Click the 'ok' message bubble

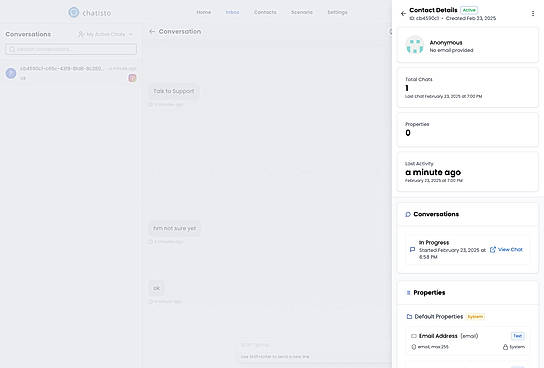[x=156, y=288]
